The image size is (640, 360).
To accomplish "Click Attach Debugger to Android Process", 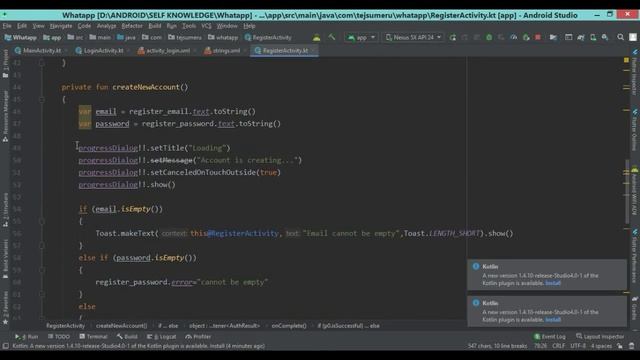I will pos(526,38).
